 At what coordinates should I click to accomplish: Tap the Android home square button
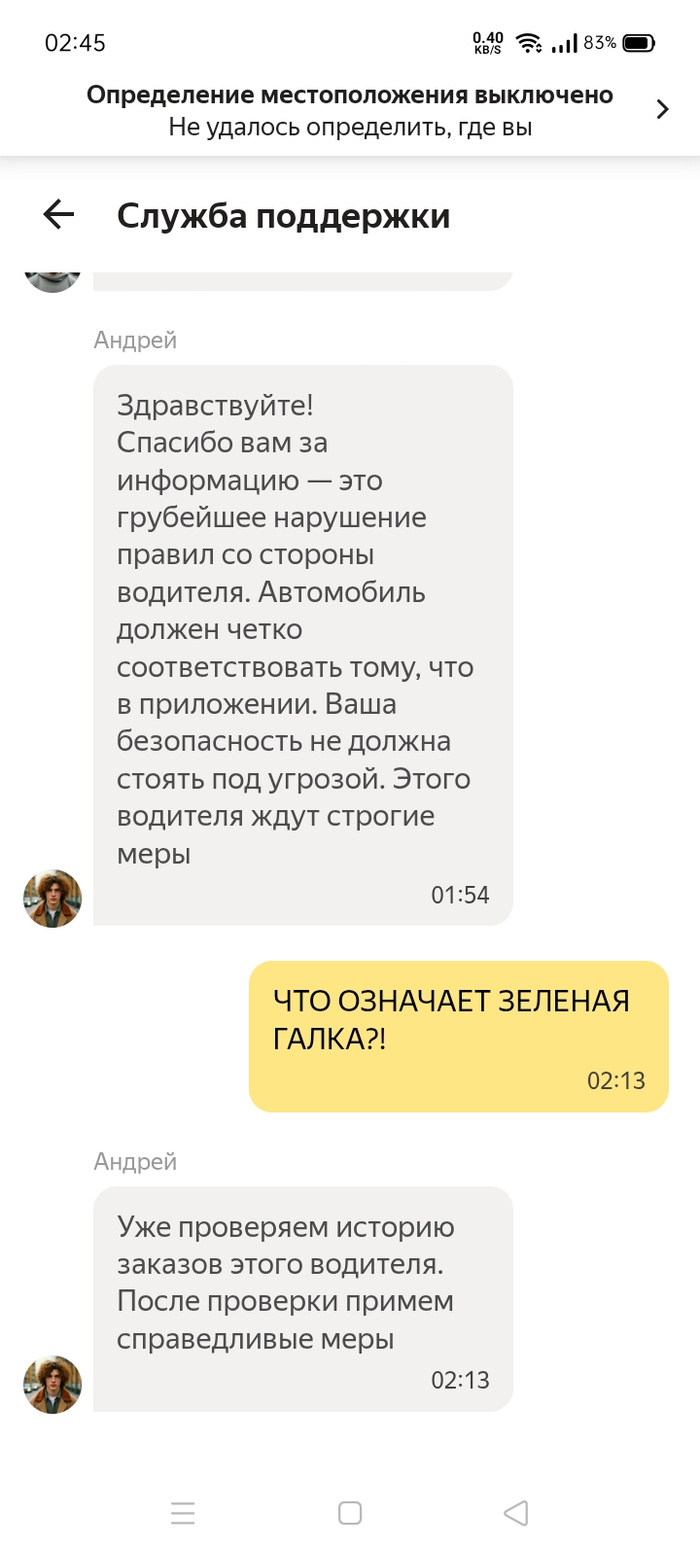pyautogui.click(x=350, y=1513)
